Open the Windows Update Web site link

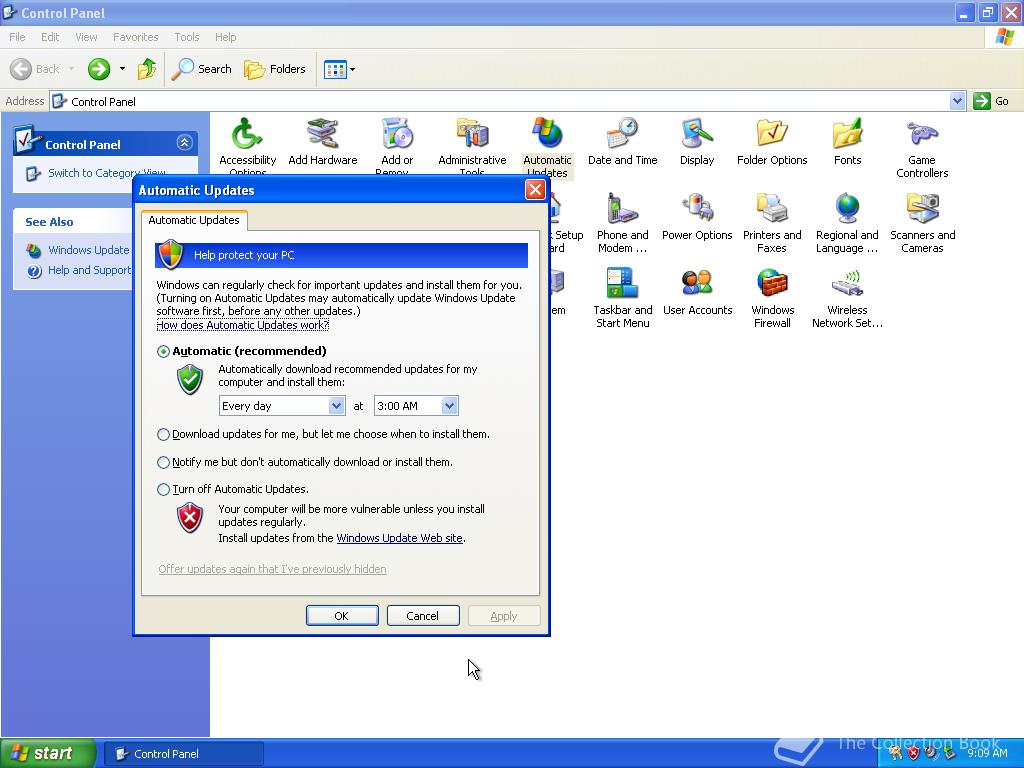399,538
